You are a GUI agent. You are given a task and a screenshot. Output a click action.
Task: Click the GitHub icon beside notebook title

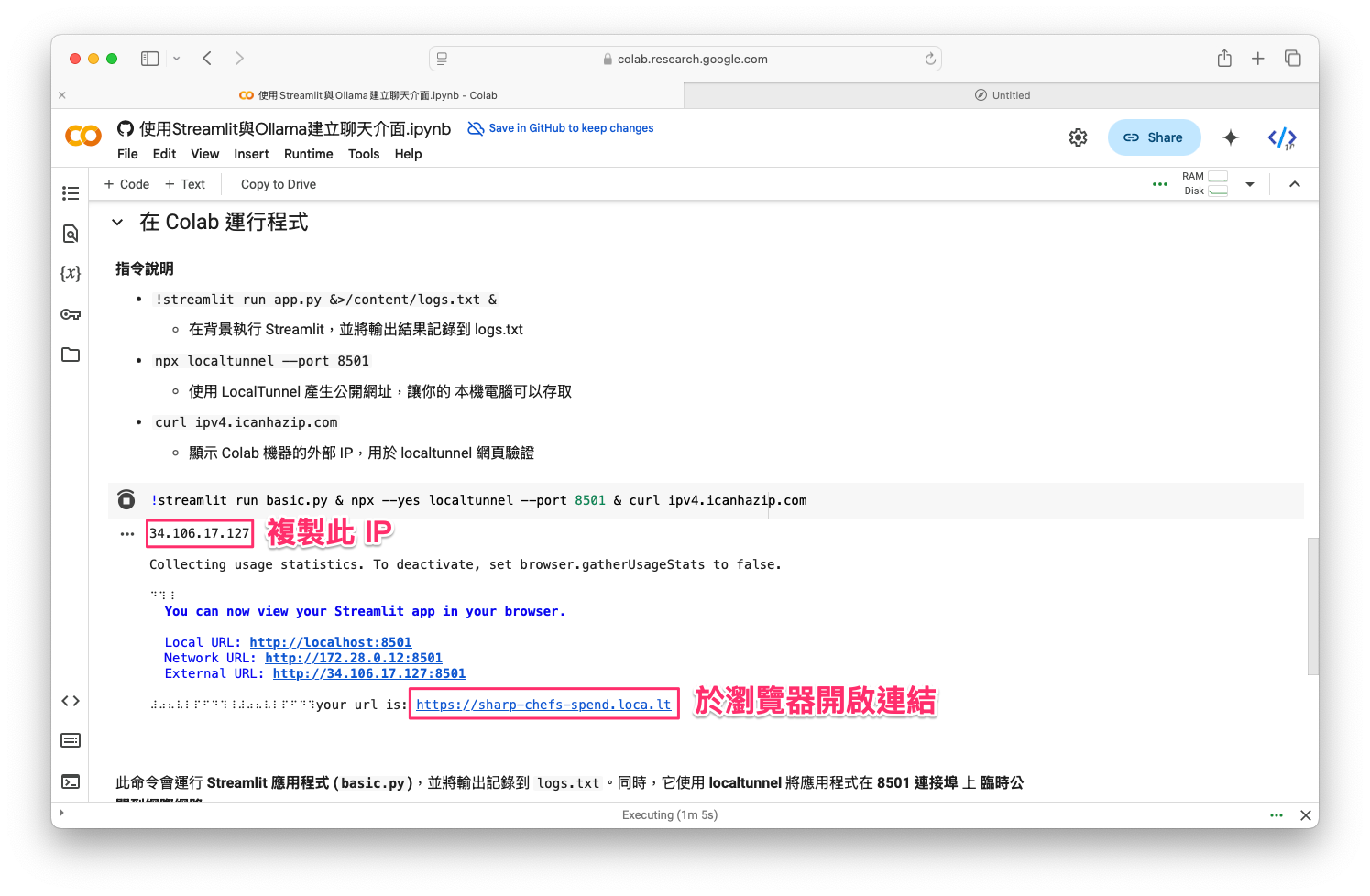(126, 128)
